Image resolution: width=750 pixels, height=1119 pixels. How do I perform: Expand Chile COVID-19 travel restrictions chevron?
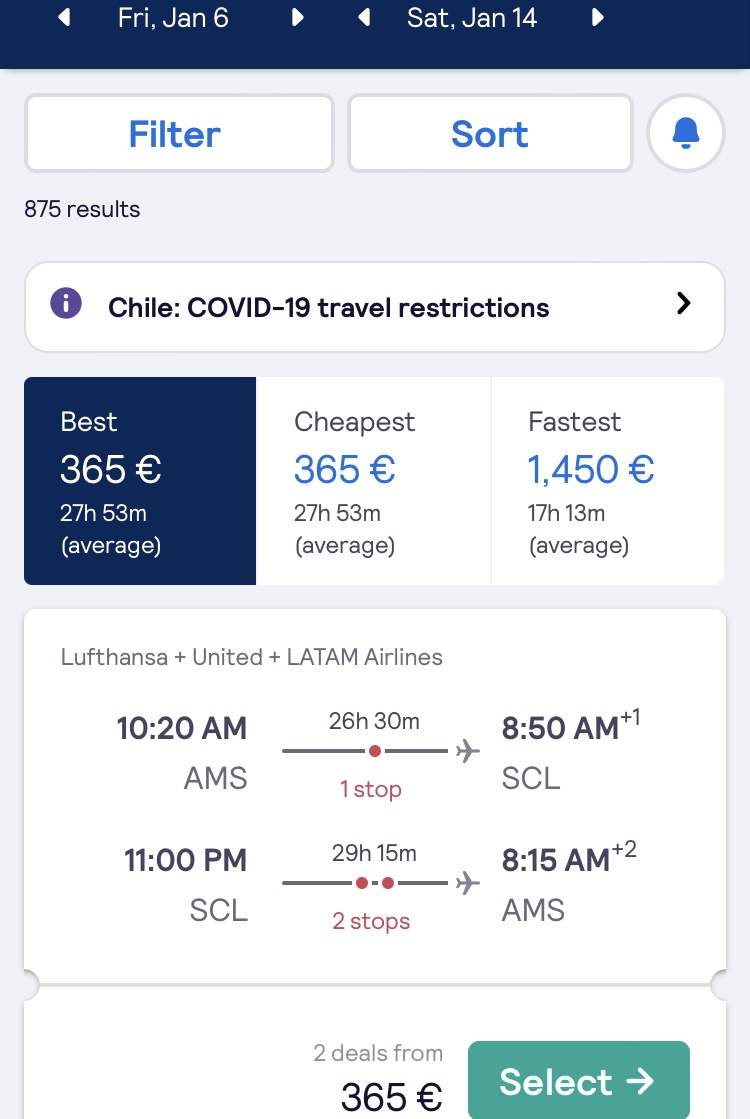click(x=684, y=303)
